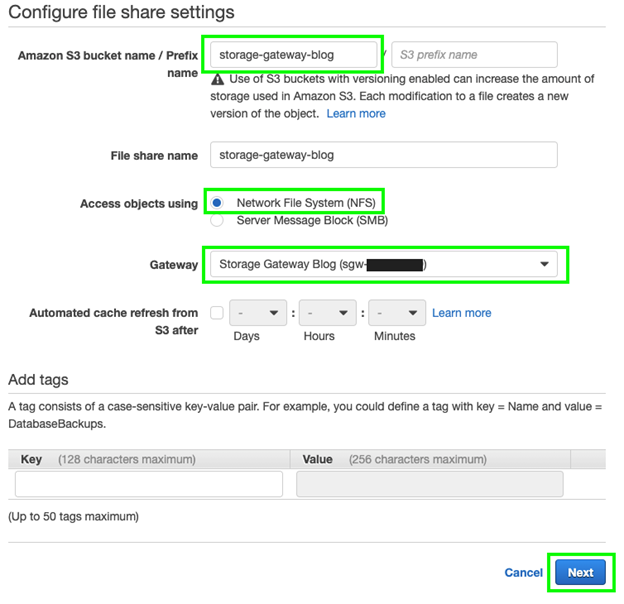Click the Add tags heading

pyautogui.click(x=38, y=380)
